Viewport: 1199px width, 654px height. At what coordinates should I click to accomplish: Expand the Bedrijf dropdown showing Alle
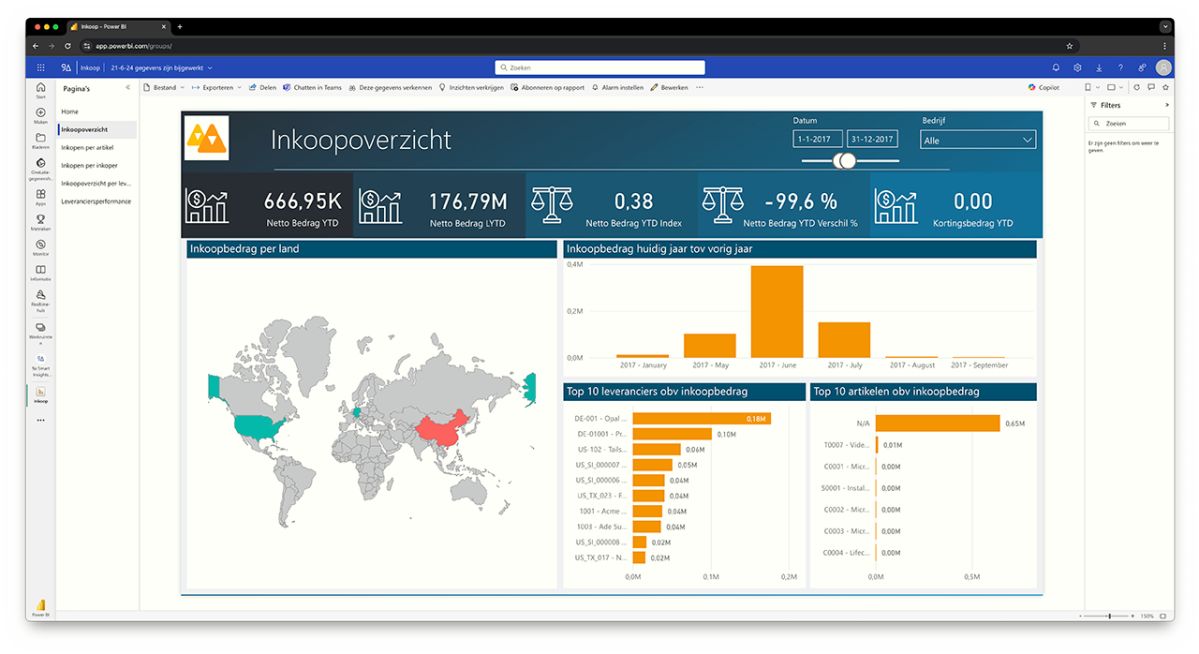[x=977, y=140]
